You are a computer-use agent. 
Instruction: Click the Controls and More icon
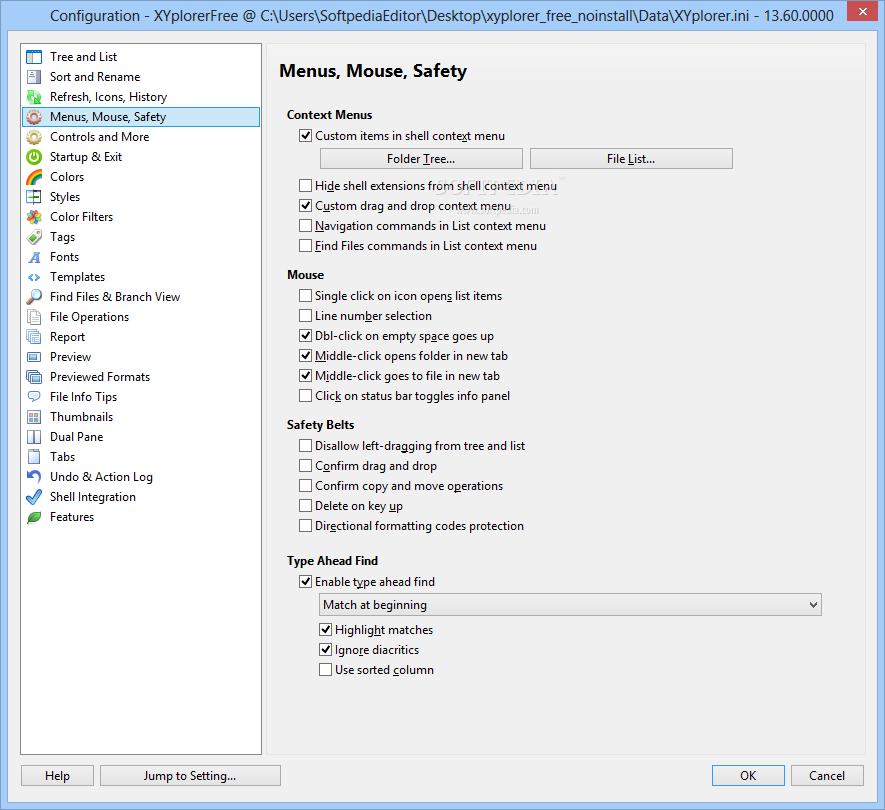click(34, 137)
